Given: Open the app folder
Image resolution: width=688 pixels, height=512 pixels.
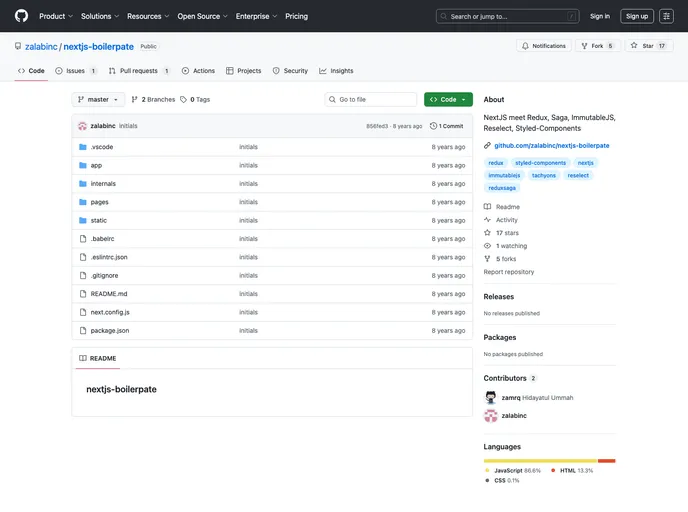Looking at the screenshot, I should [x=96, y=165].
